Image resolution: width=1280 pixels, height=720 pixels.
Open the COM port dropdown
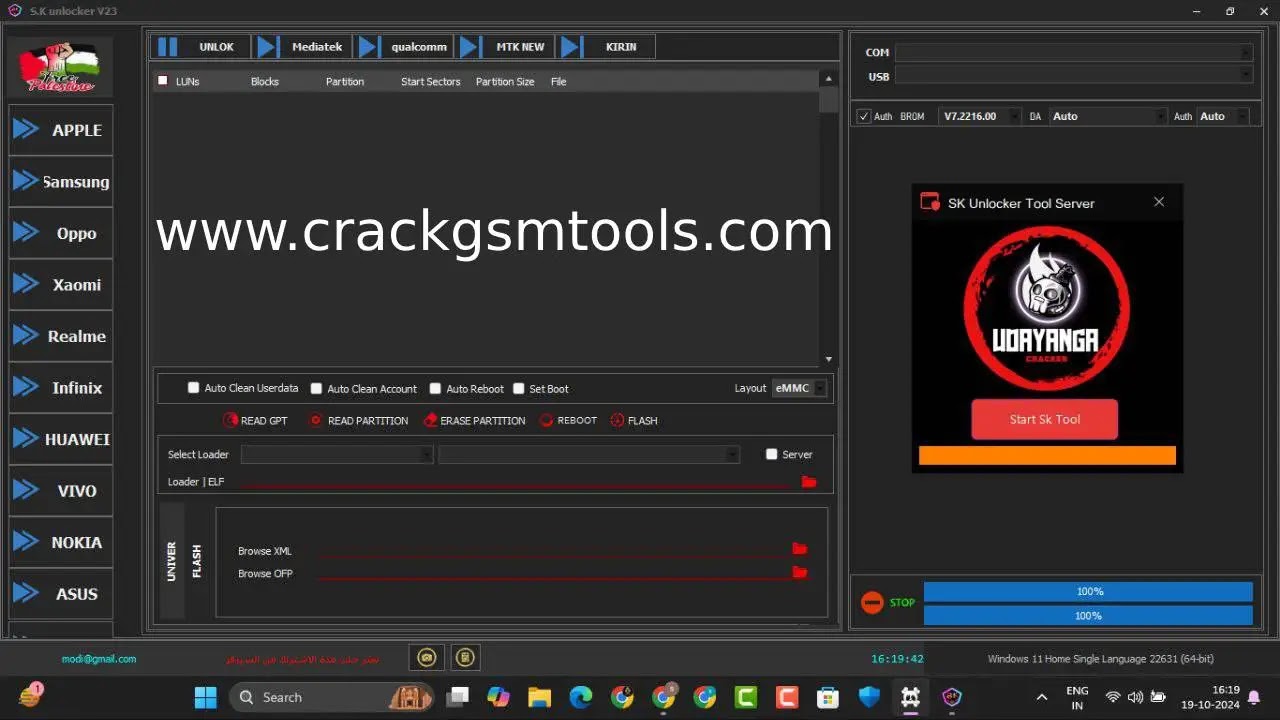[x=1073, y=53]
